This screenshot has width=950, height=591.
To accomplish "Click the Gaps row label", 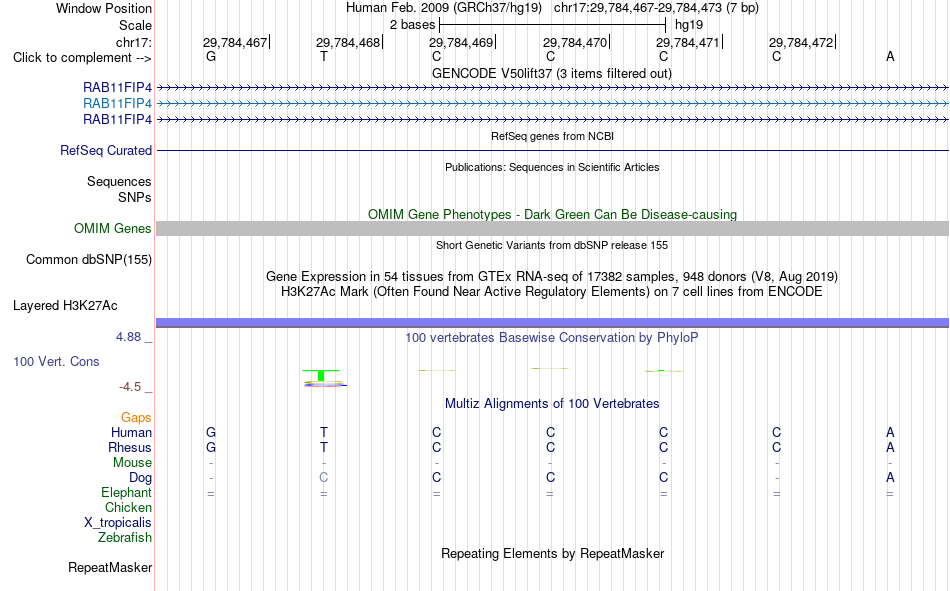I will (x=136, y=418).
